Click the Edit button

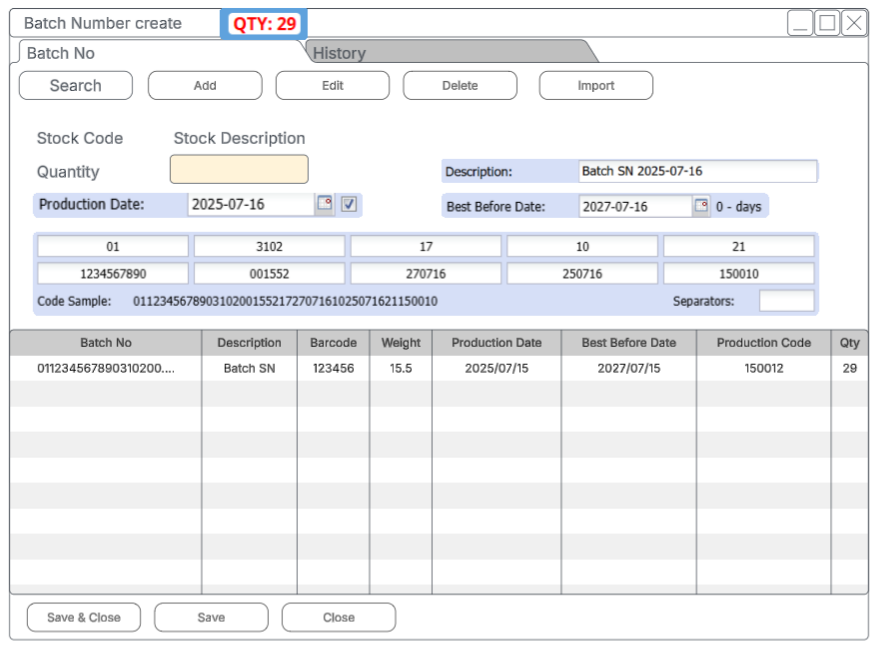pyautogui.click(x=333, y=86)
